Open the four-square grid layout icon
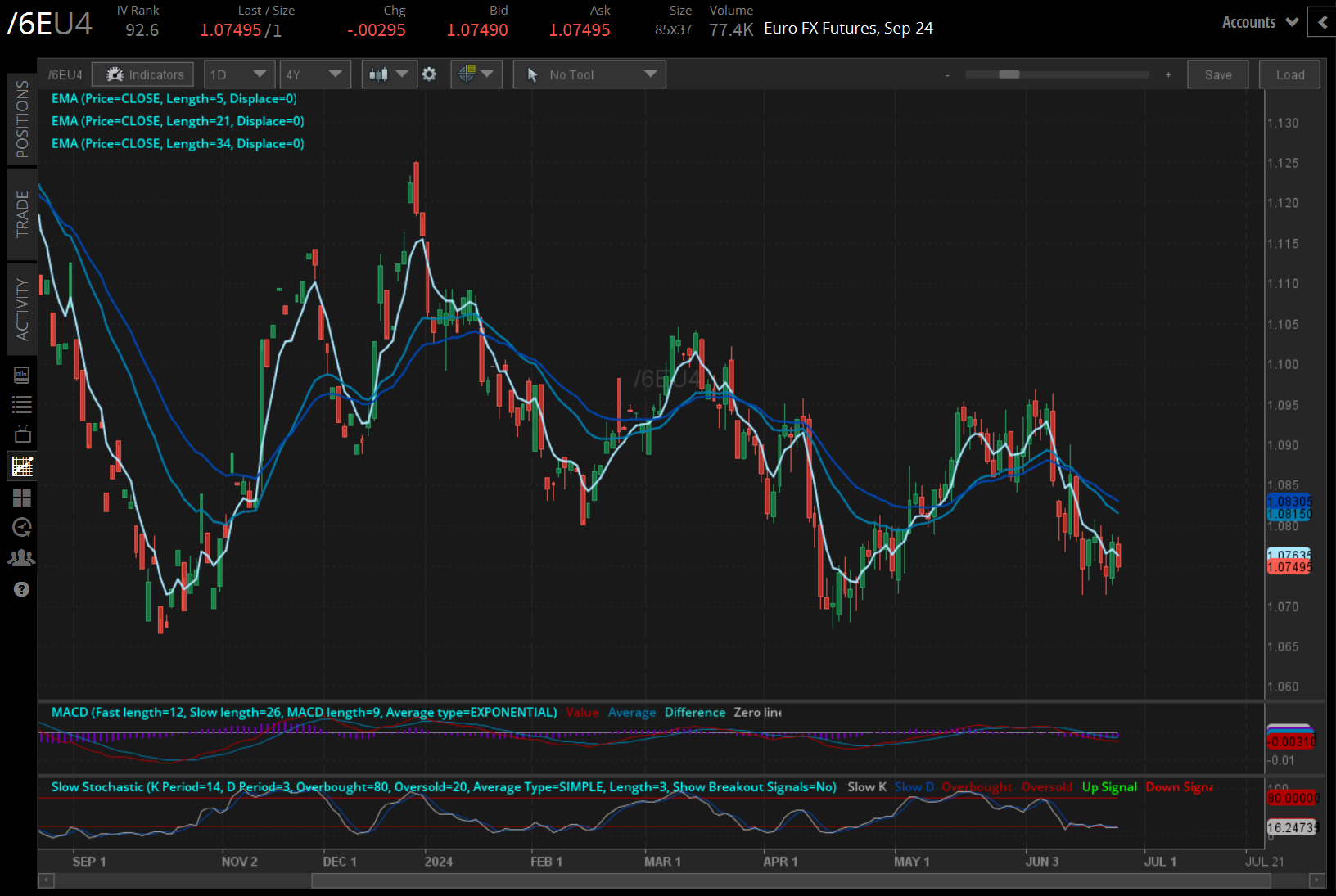 coord(22,497)
